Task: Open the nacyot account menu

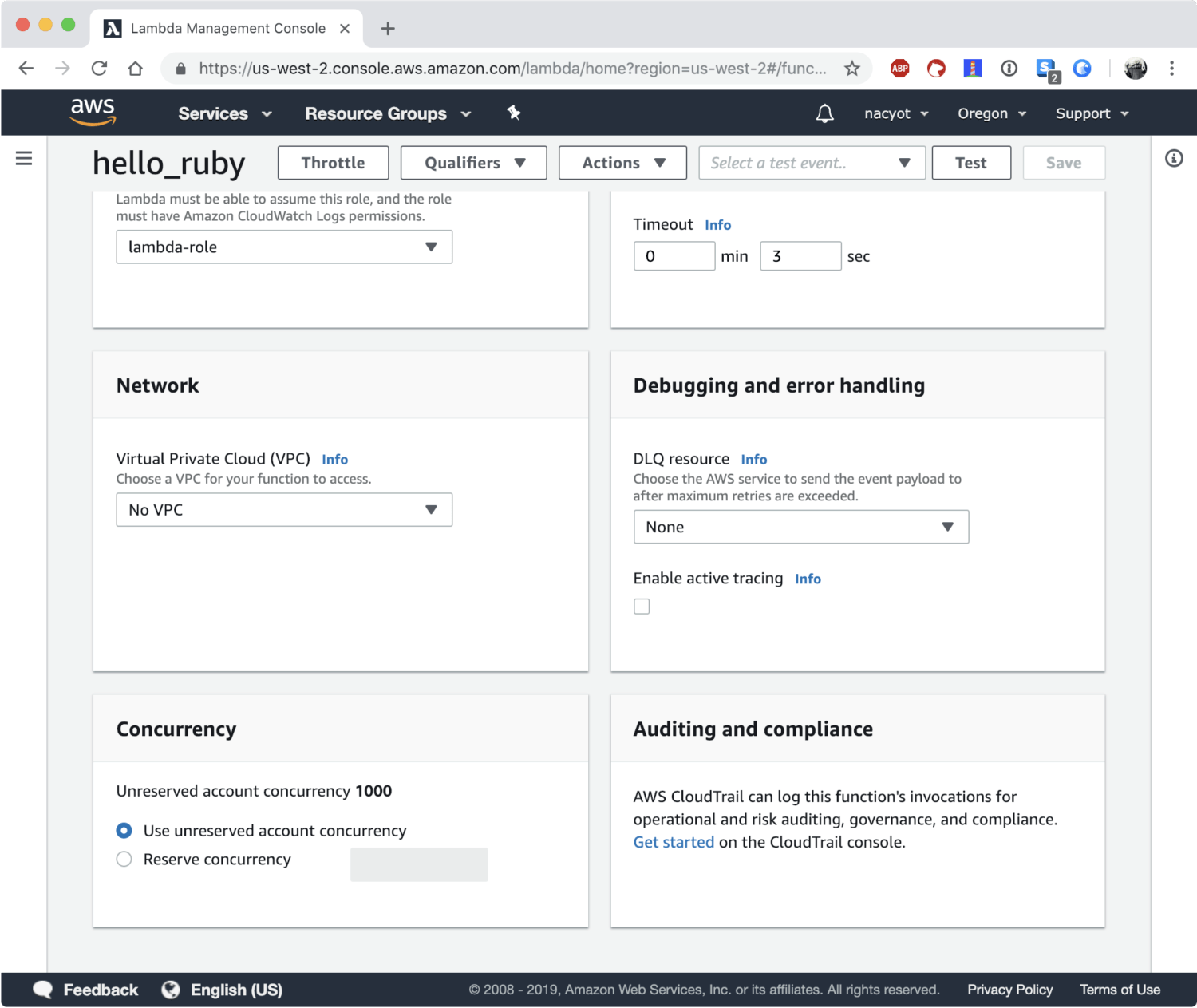Action: 896,113
